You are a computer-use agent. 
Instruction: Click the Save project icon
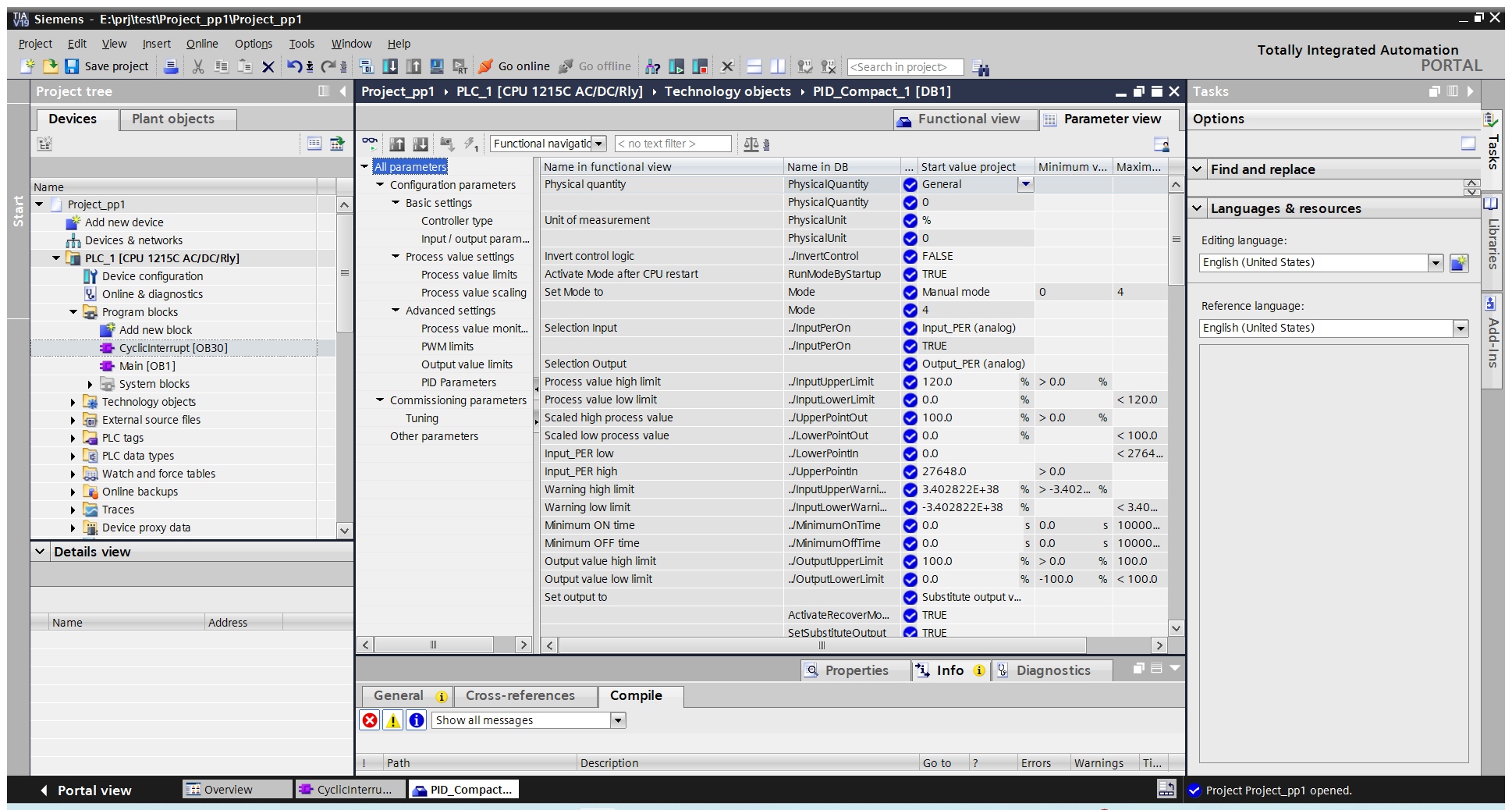click(x=72, y=66)
